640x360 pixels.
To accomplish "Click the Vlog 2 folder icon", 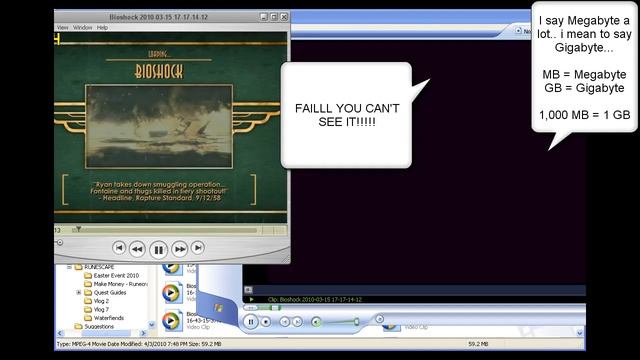I will click(x=88, y=301).
